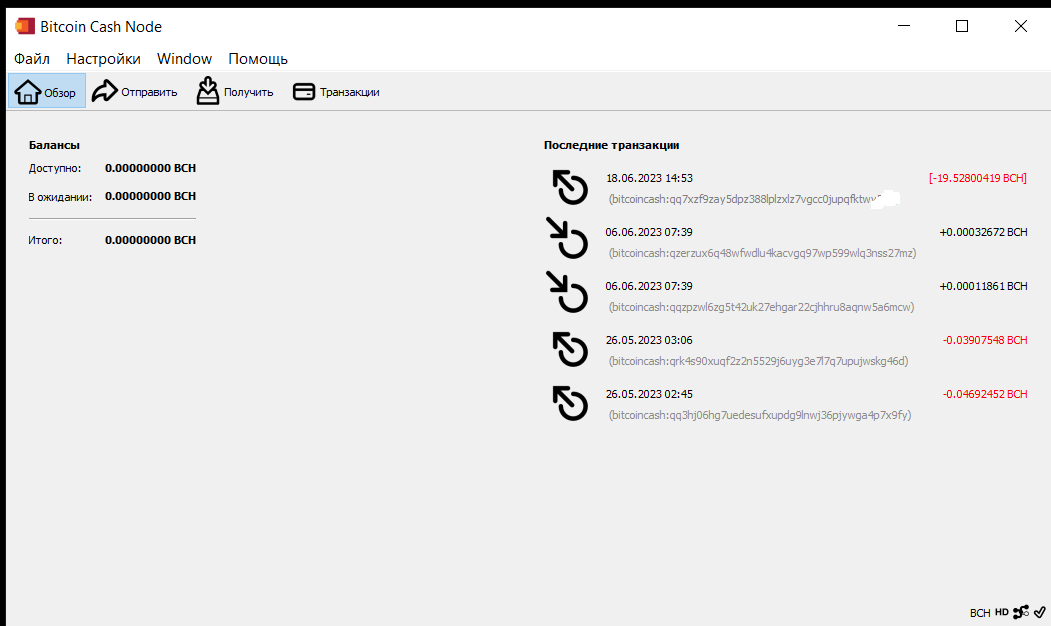Click the Балансы heading

click(x=54, y=145)
